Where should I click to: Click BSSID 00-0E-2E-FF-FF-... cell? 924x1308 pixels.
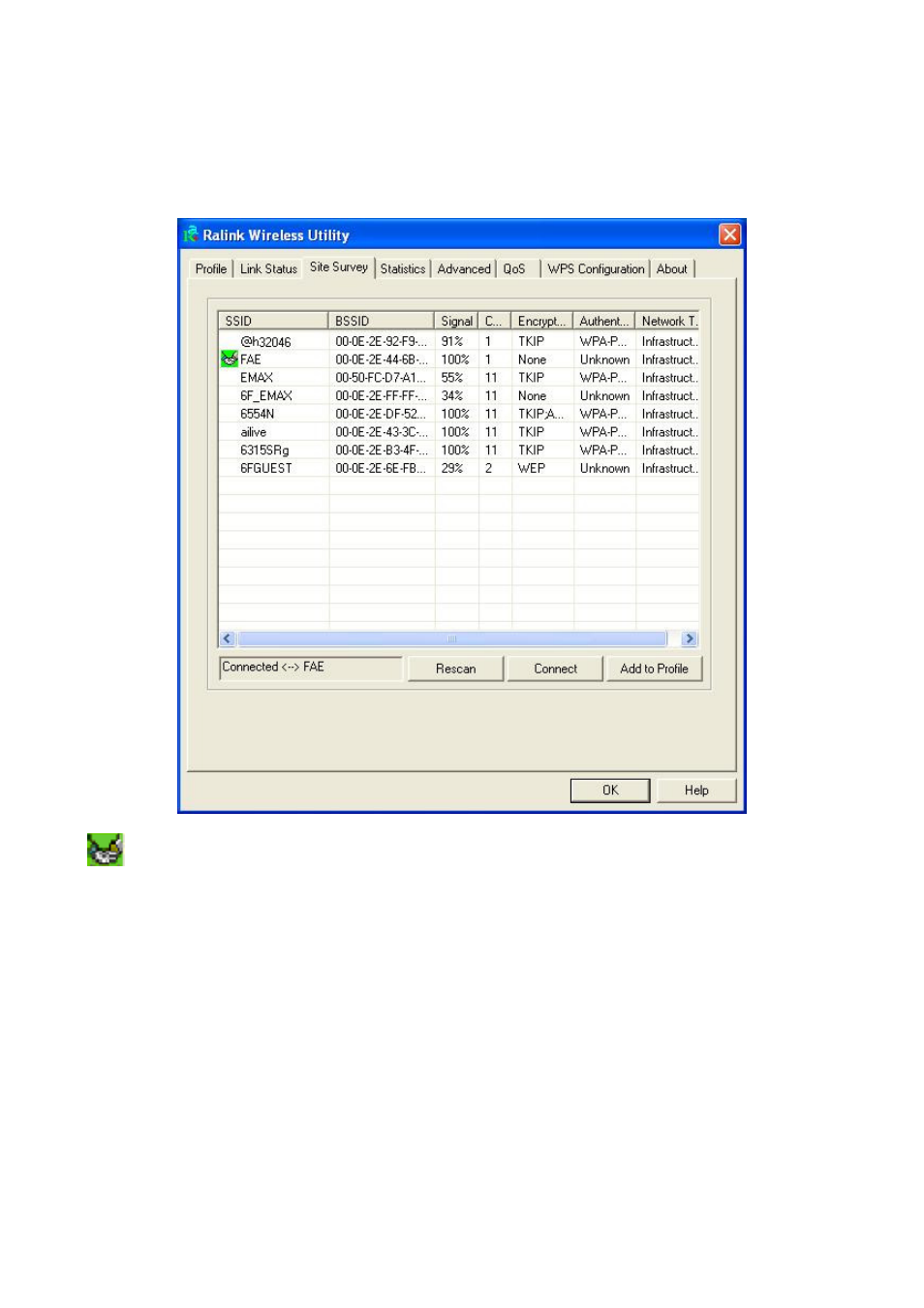381,396
